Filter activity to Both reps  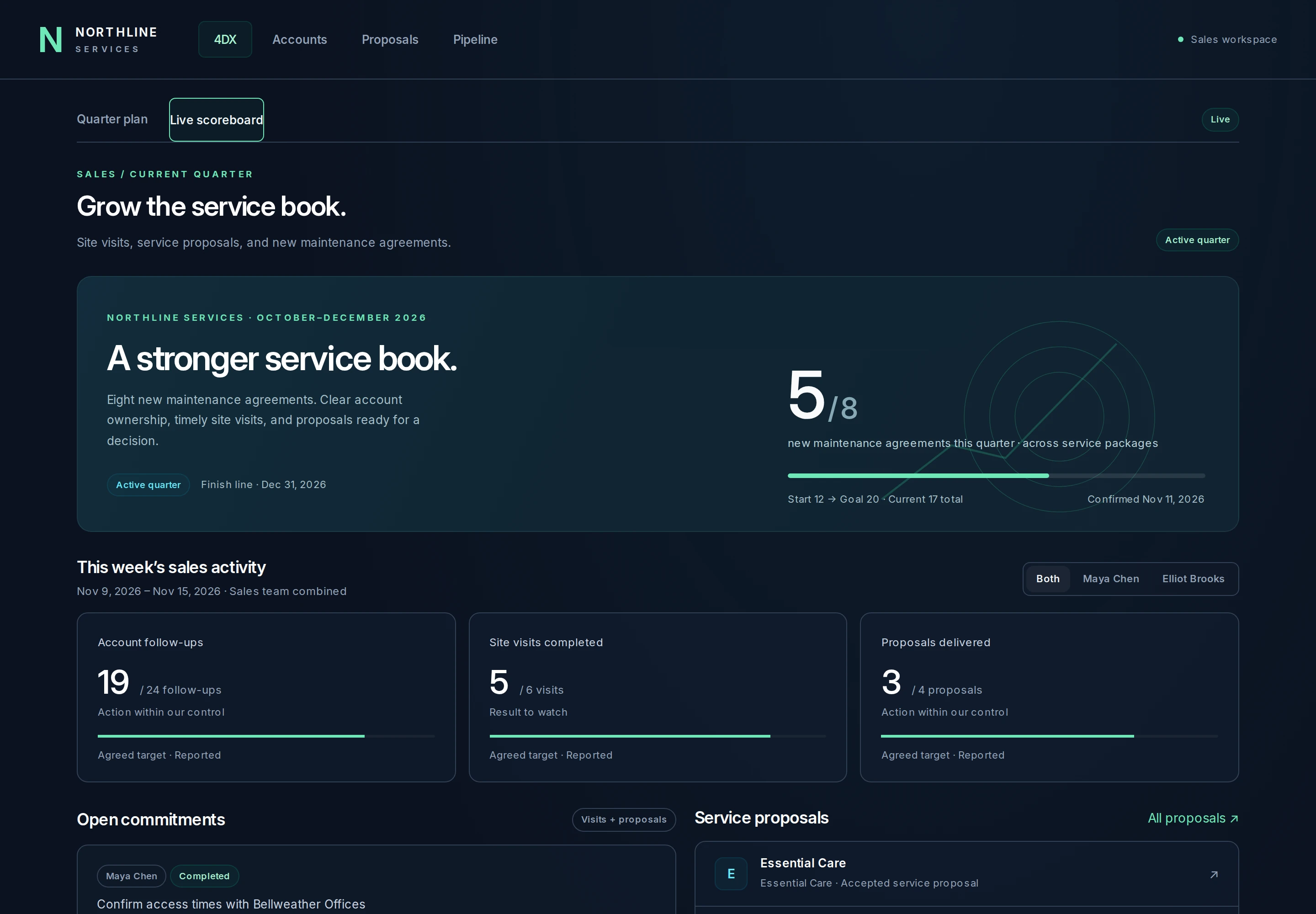coord(1047,579)
